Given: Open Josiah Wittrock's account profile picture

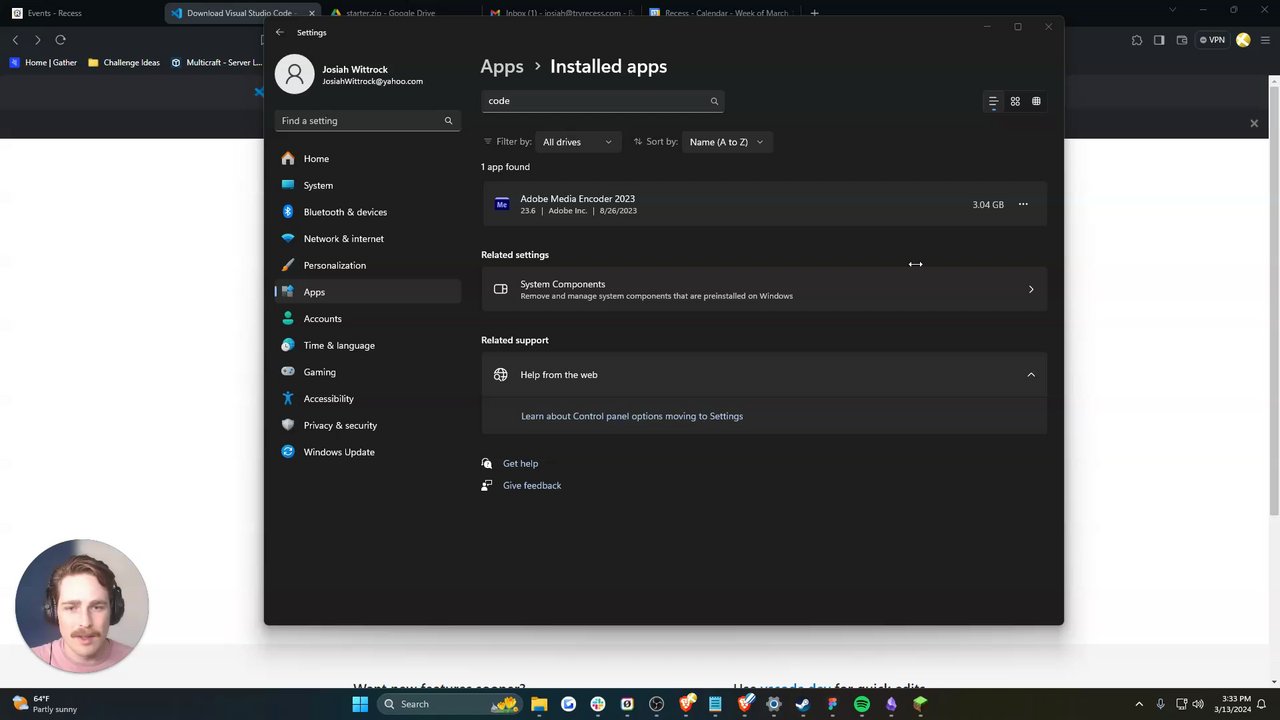Looking at the screenshot, I should point(294,74).
